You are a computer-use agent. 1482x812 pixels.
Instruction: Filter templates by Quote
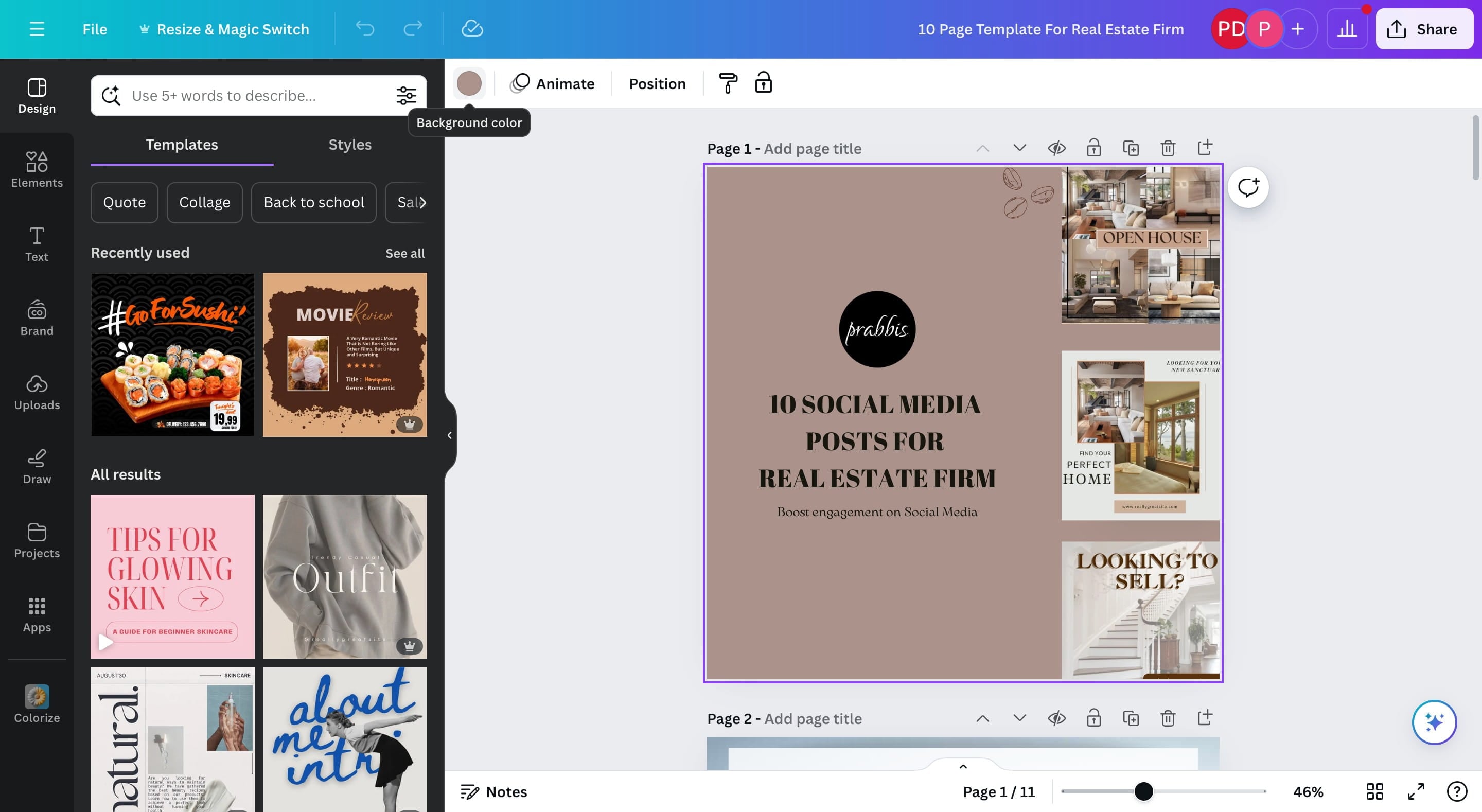pos(124,203)
